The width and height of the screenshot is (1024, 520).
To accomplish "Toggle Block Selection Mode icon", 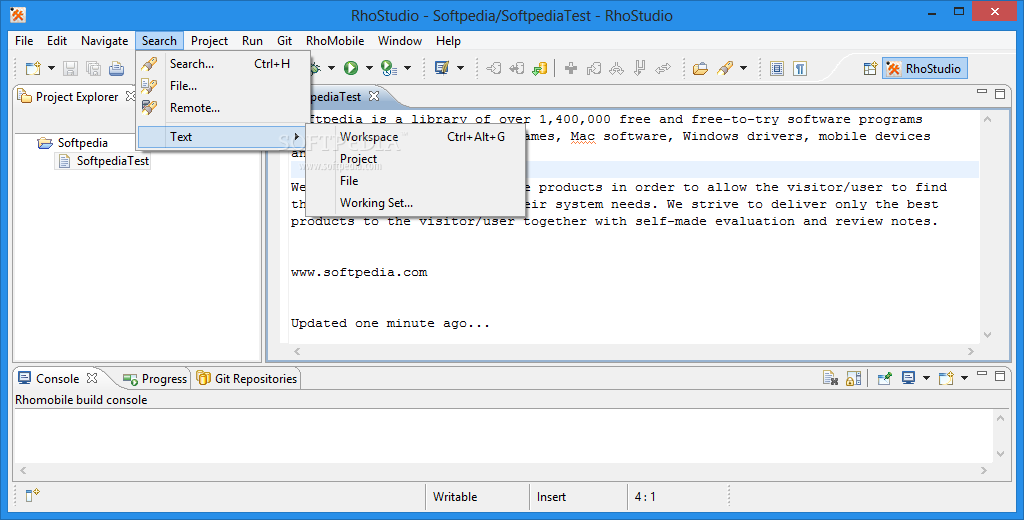I will (x=776, y=68).
